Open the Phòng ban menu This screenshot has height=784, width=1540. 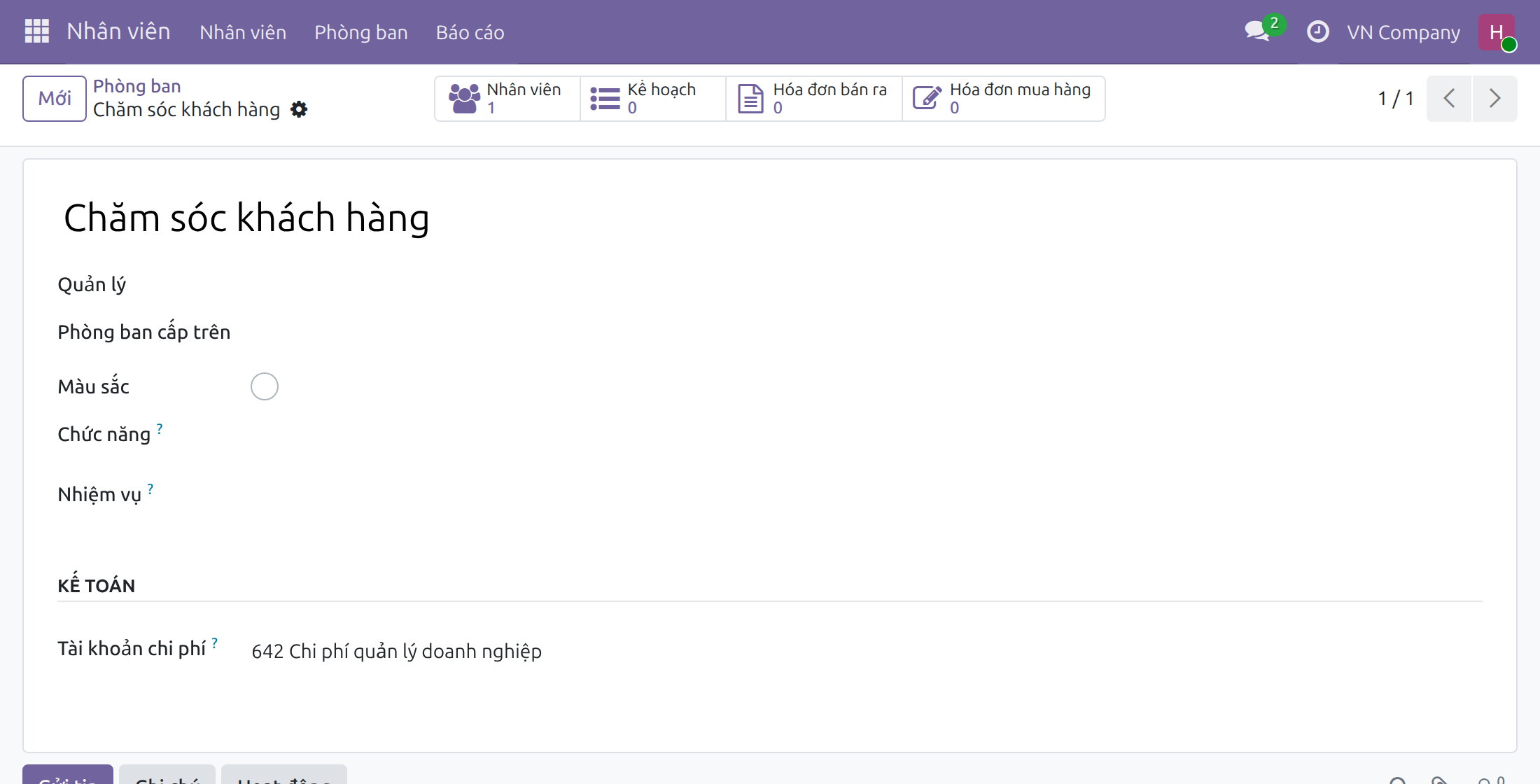click(360, 32)
